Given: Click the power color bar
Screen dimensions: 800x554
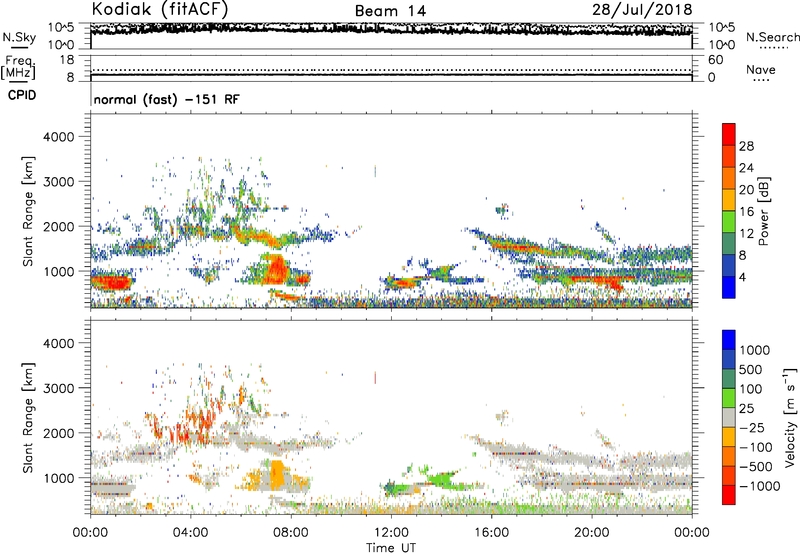Looking at the screenshot, I should [x=729, y=211].
